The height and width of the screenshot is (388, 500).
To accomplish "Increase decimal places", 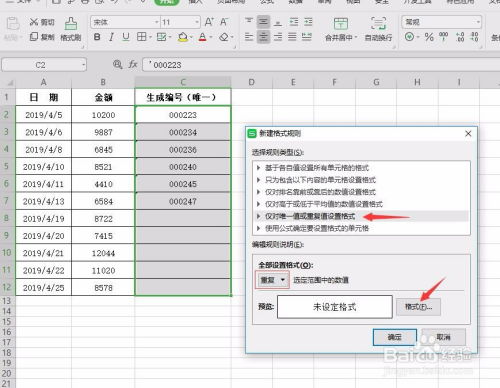I will coord(460,37).
